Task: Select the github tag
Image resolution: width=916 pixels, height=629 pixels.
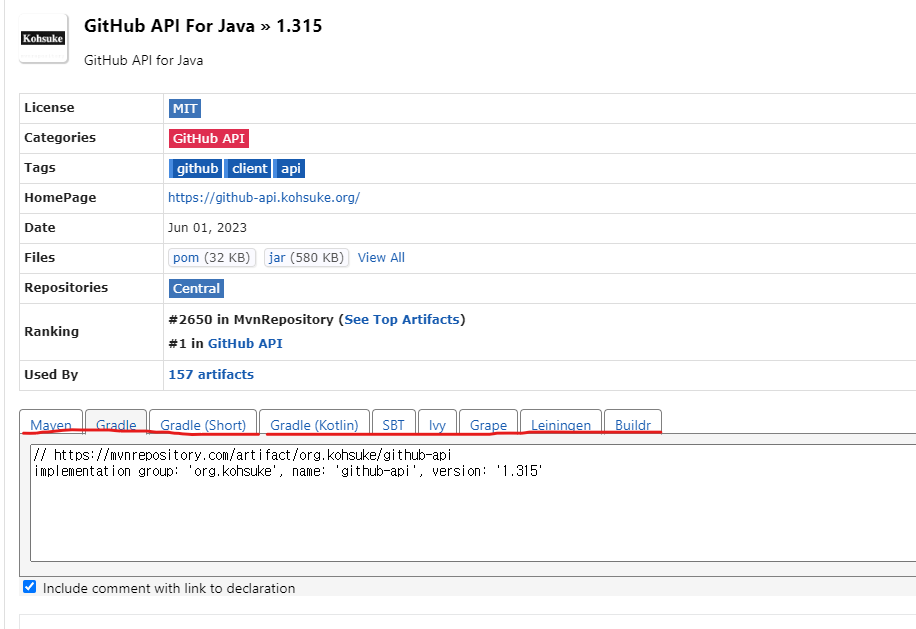Action: coord(196,169)
